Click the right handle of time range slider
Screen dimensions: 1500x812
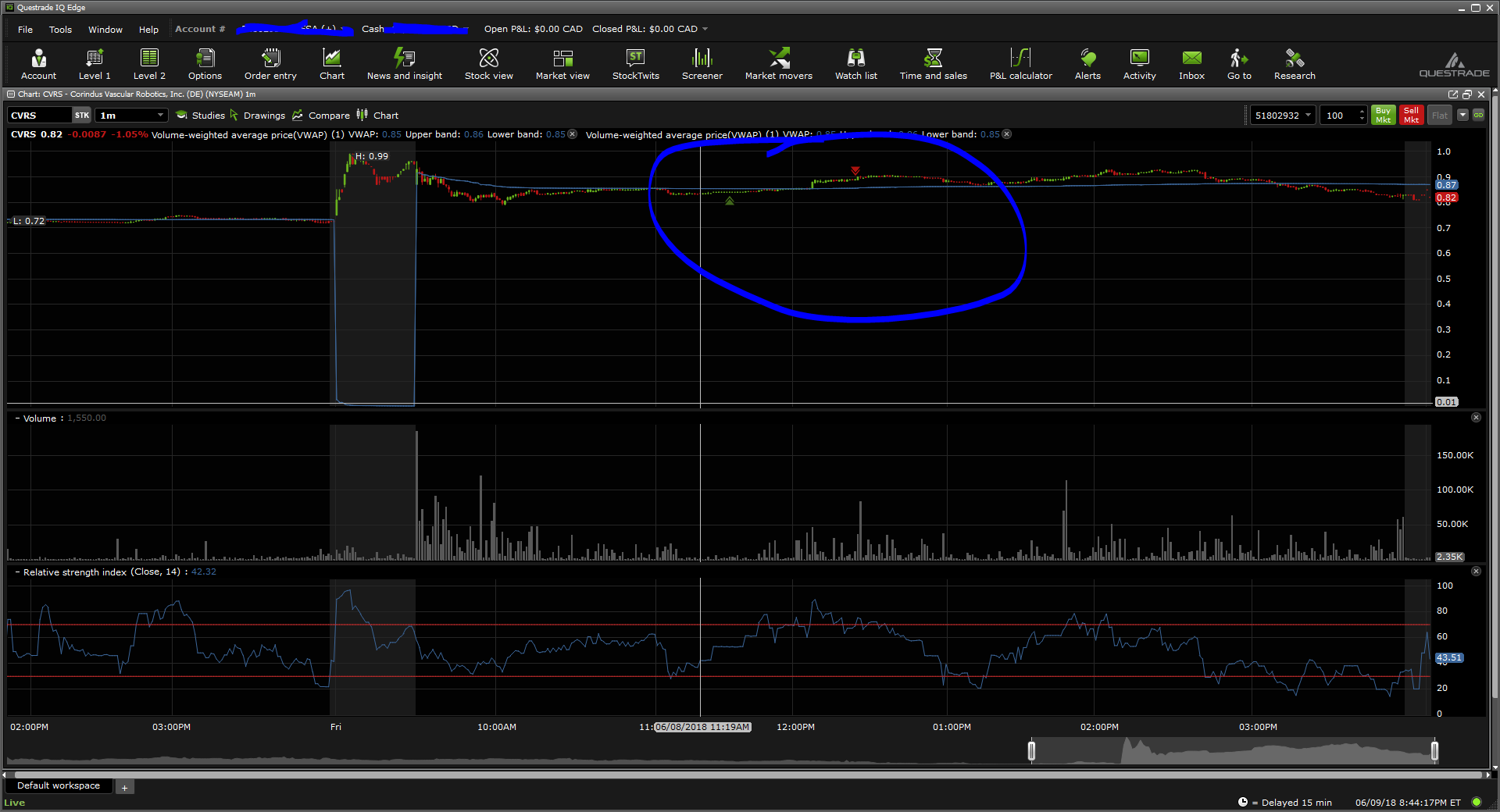point(1434,751)
